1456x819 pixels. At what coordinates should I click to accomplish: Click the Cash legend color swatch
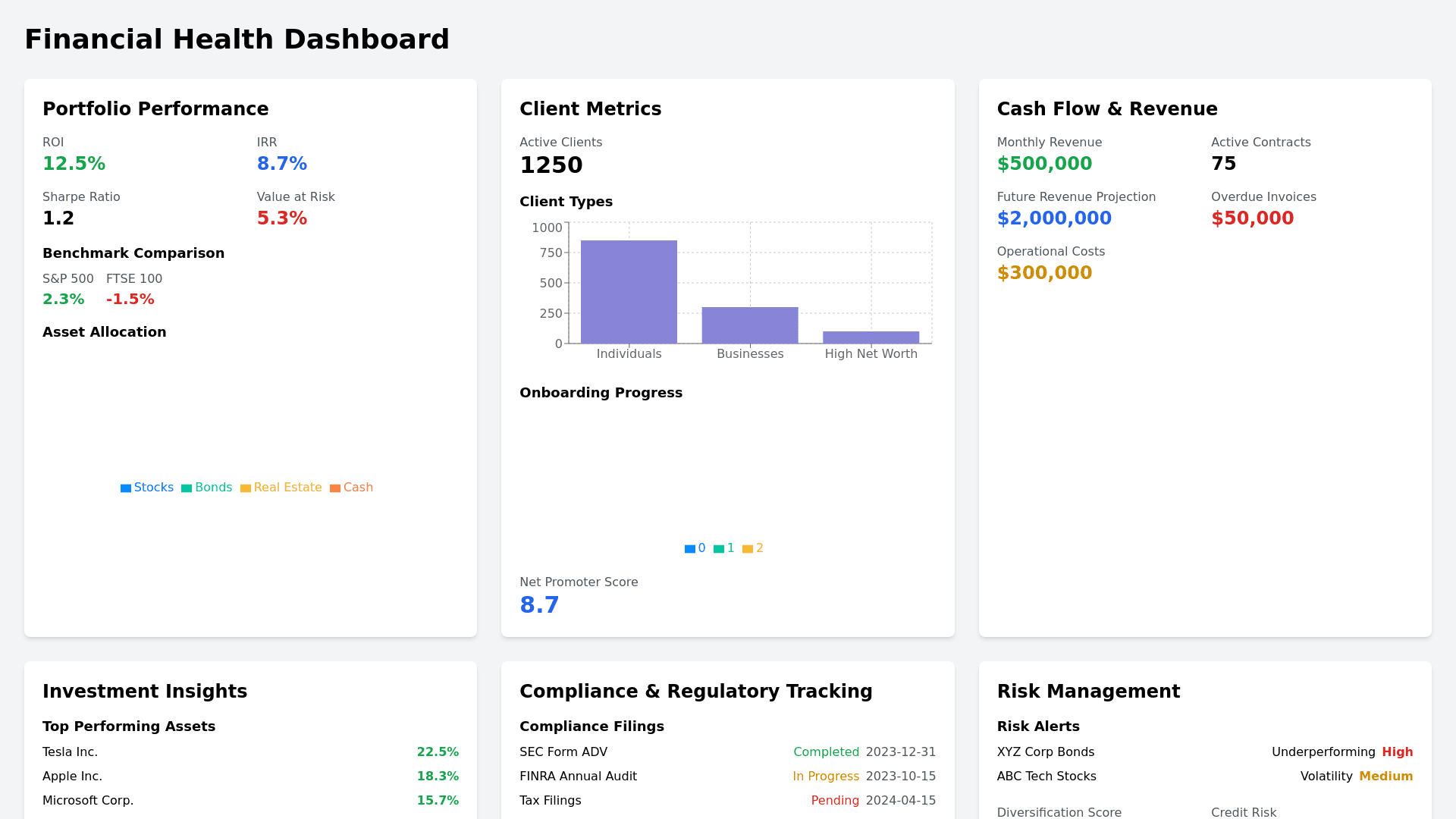[x=335, y=488]
